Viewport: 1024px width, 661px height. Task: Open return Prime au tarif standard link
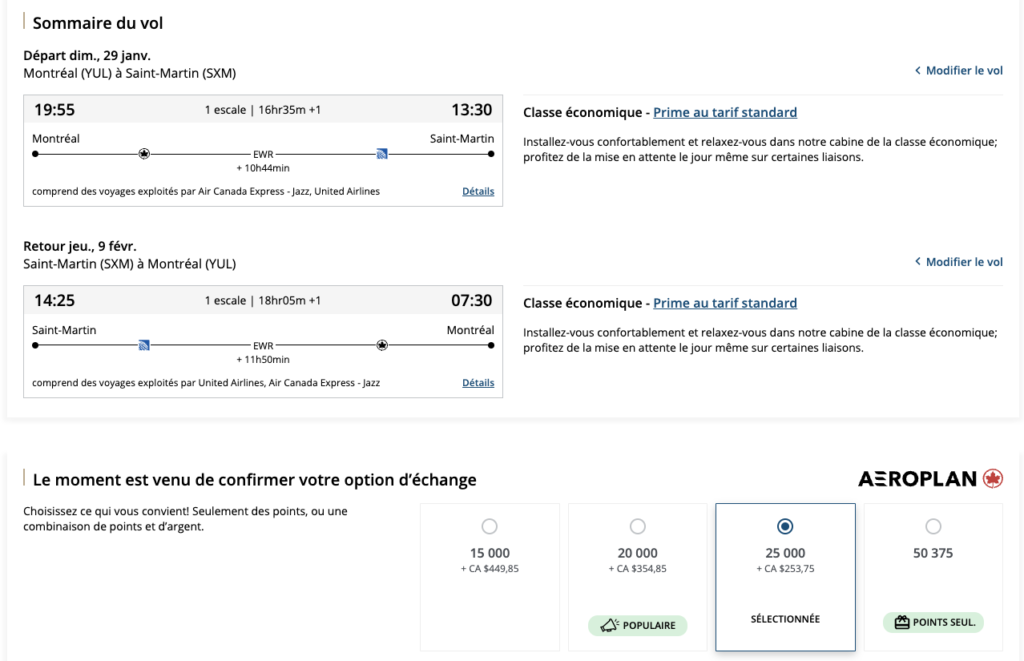(725, 303)
